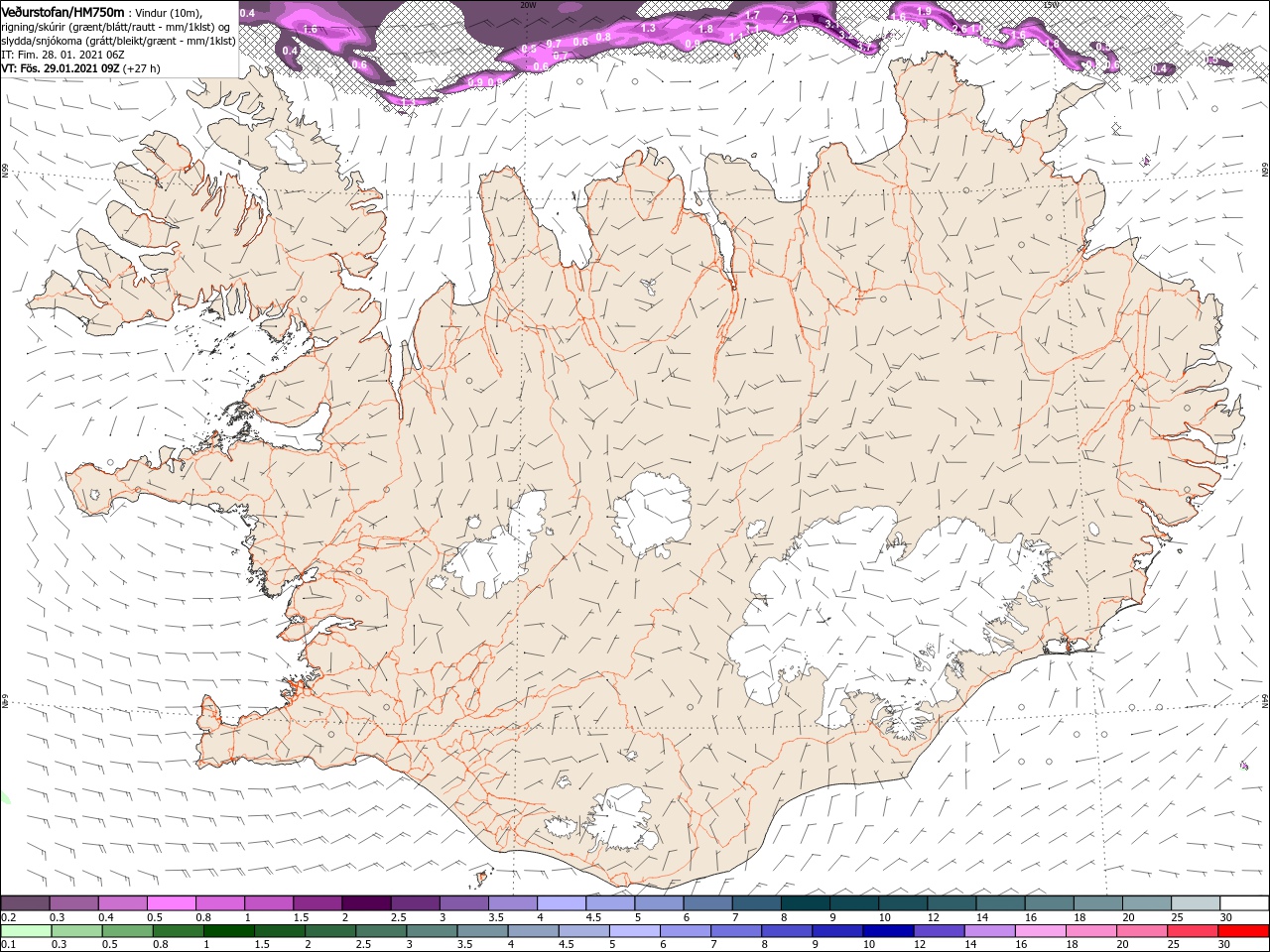Click the 3.7 snowfall value on the map
1270x952 pixels.
[x=863, y=47]
